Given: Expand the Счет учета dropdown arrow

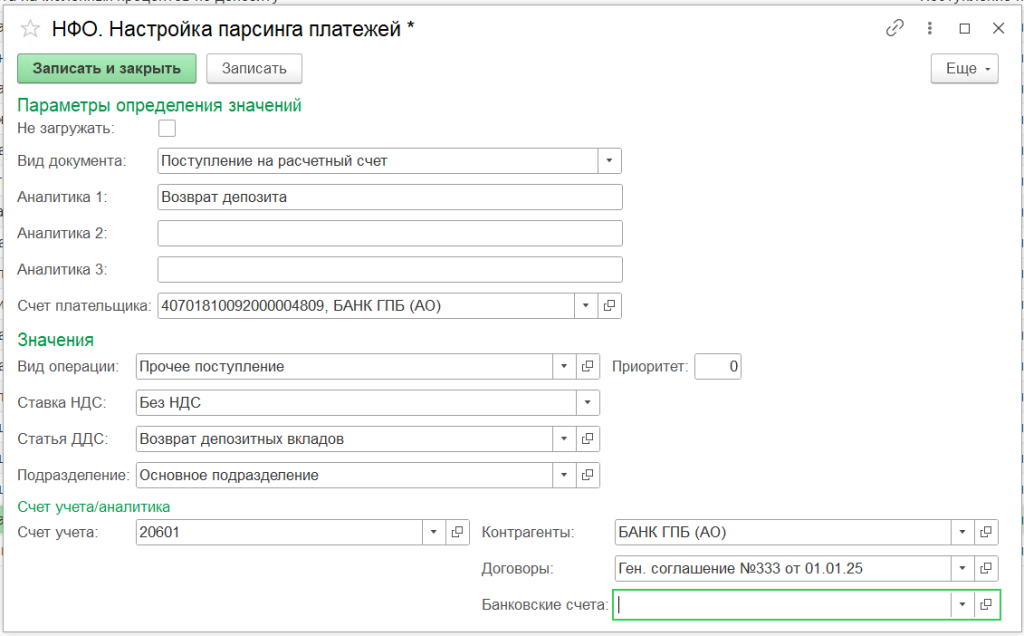Looking at the screenshot, I should (x=435, y=532).
